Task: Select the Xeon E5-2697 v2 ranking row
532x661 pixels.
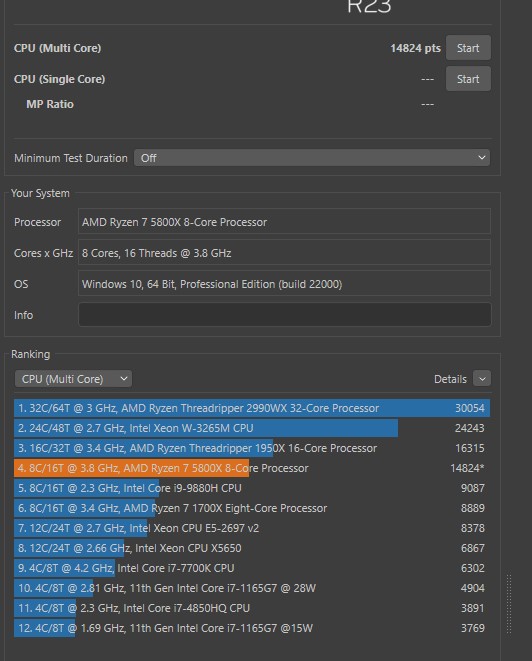Action: (x=252, y=528)
